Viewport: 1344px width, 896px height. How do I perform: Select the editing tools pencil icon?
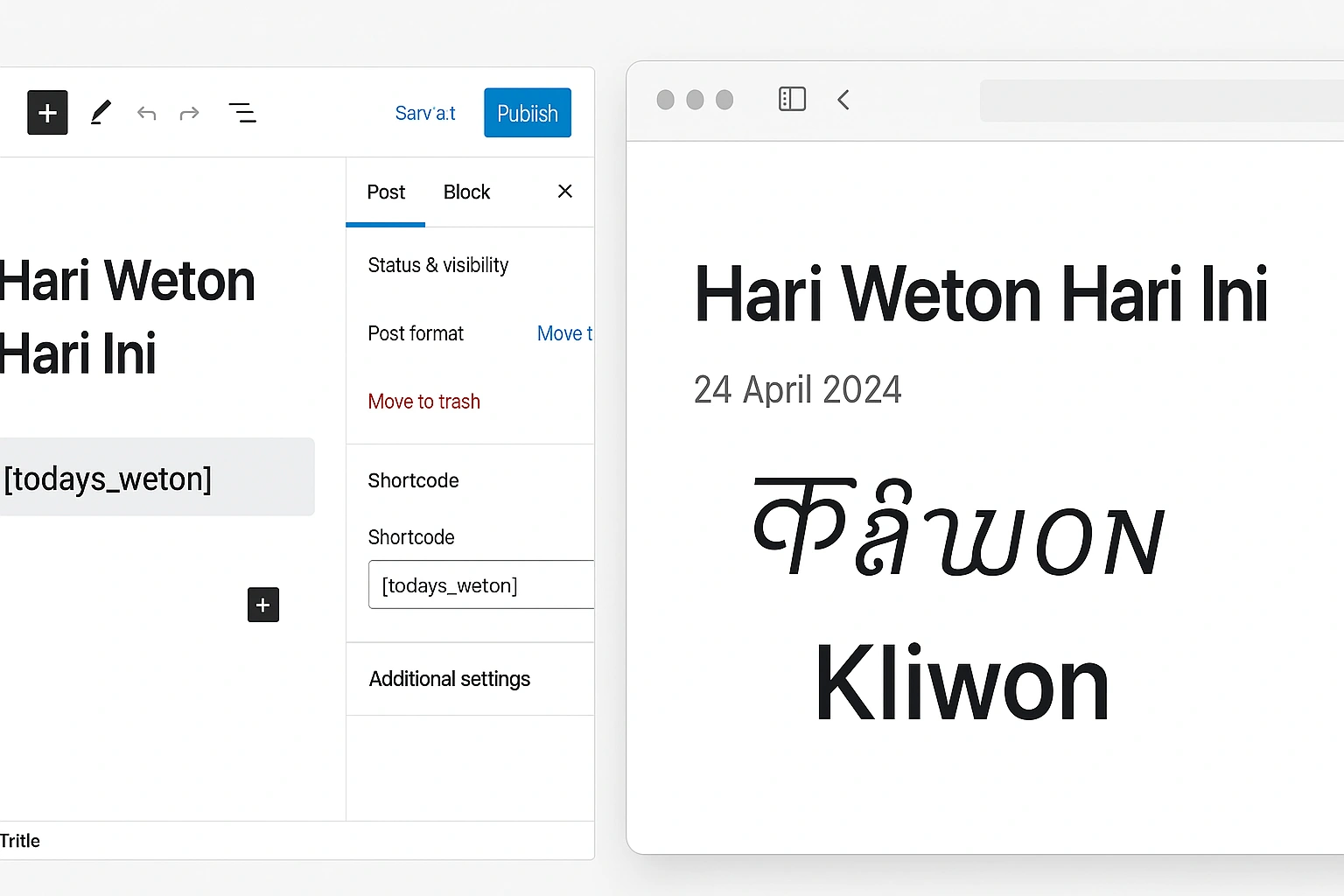tap(101, 112)
